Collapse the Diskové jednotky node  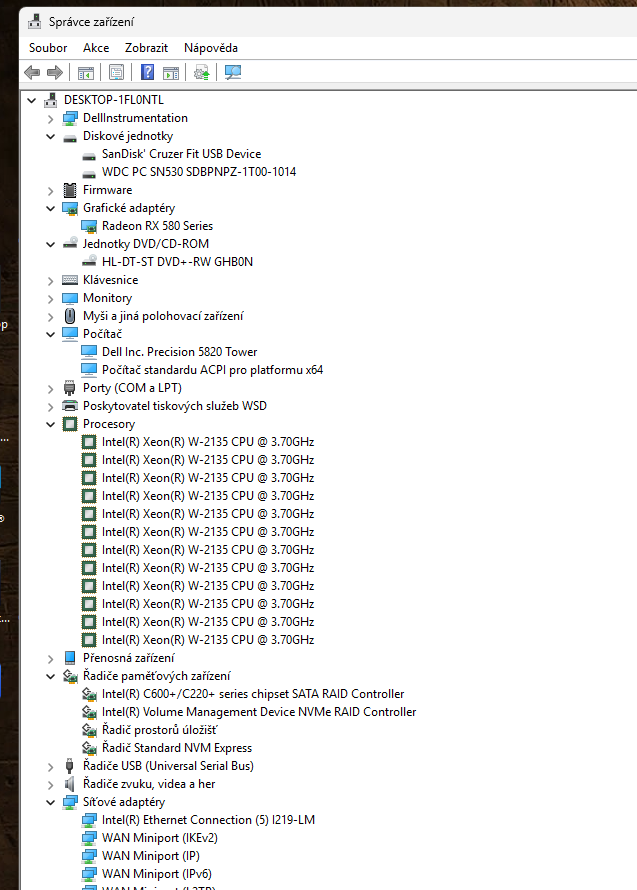pyautogui.click(x=51, y=136)
